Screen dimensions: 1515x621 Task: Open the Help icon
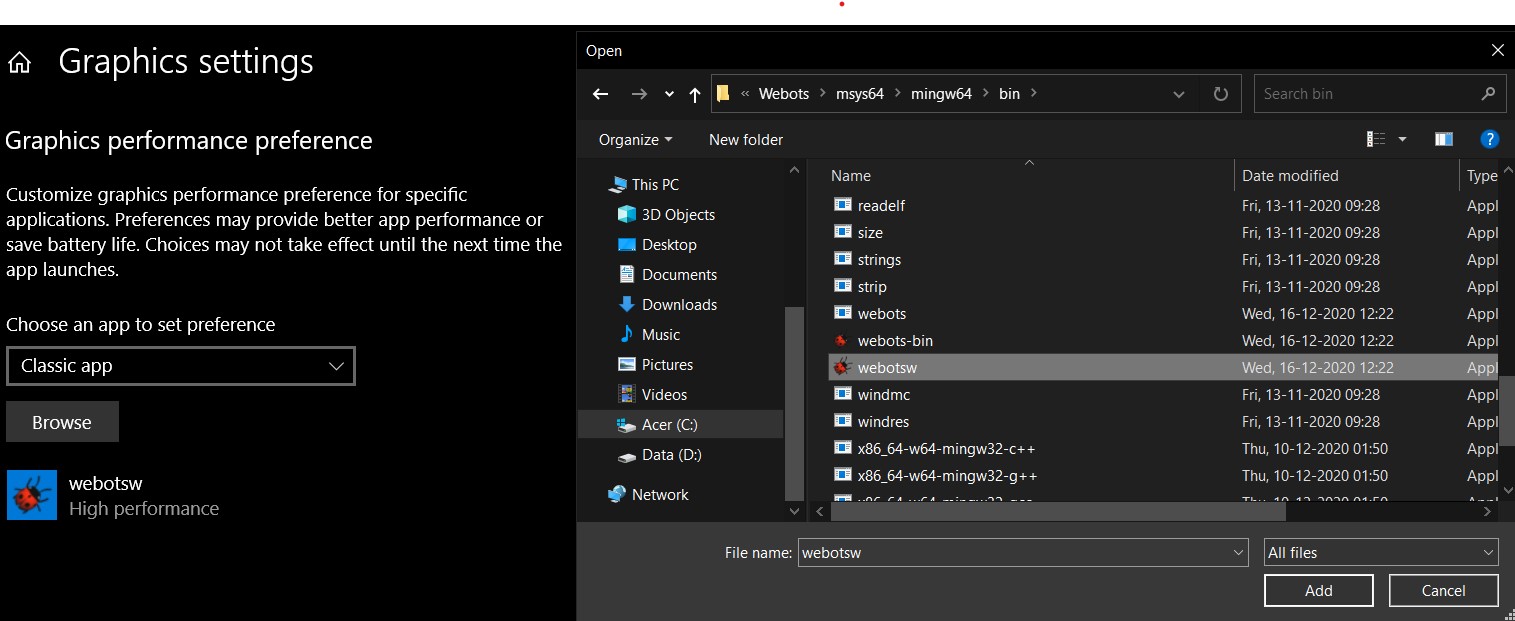[x=1489, y=140]
